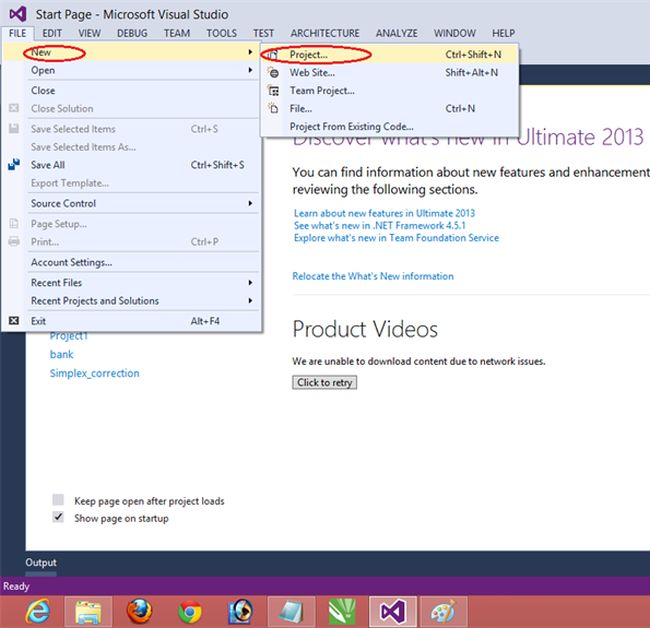
Task: Open the TEAM menu
Action: (177, 33)
